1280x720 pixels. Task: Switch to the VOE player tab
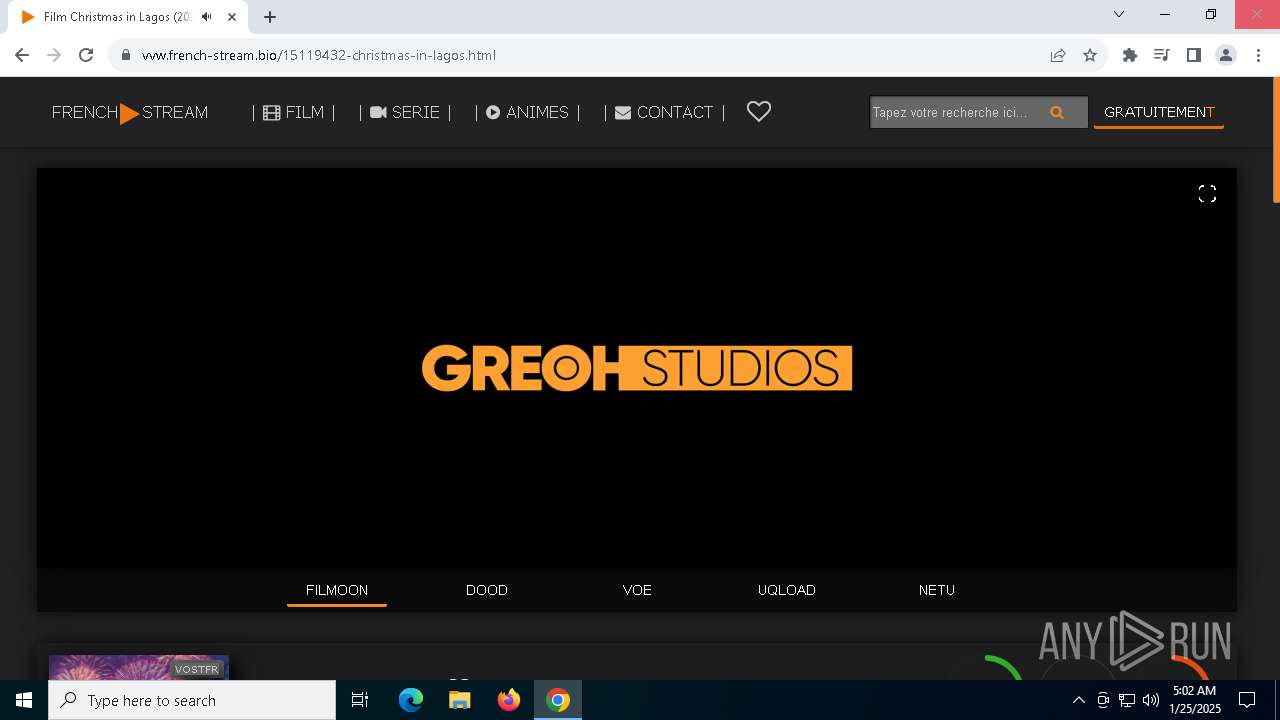[x=637, y=590]
